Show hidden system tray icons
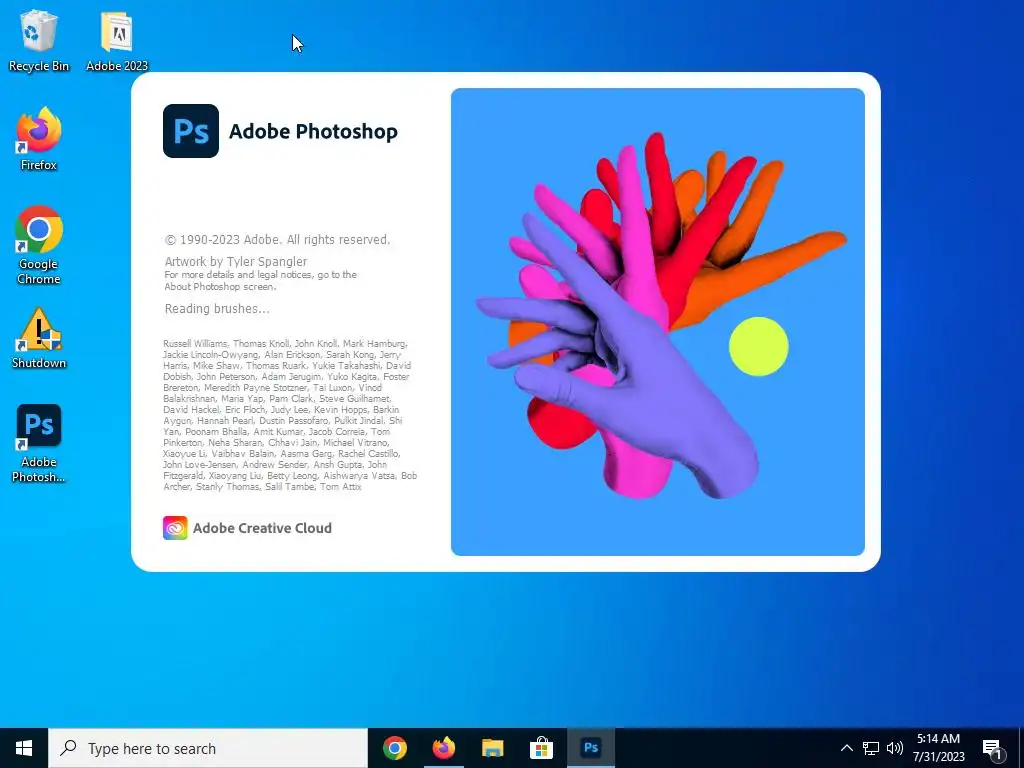This screenshot has height=768, width=1024. [846, 748]
